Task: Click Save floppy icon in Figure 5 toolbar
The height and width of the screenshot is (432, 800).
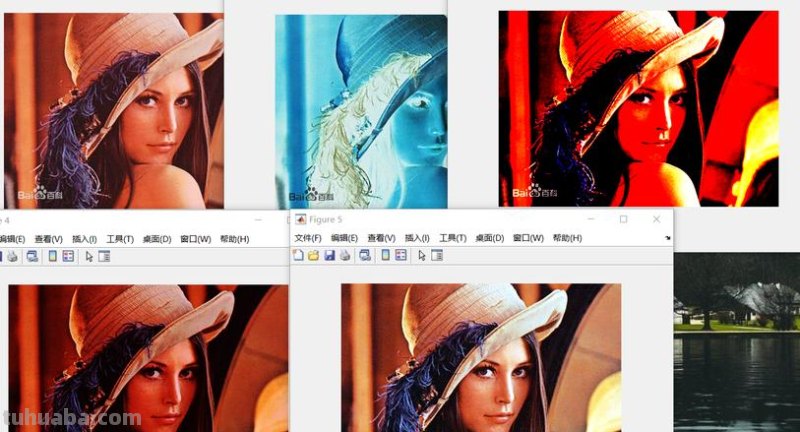Action: coord(330,256)
